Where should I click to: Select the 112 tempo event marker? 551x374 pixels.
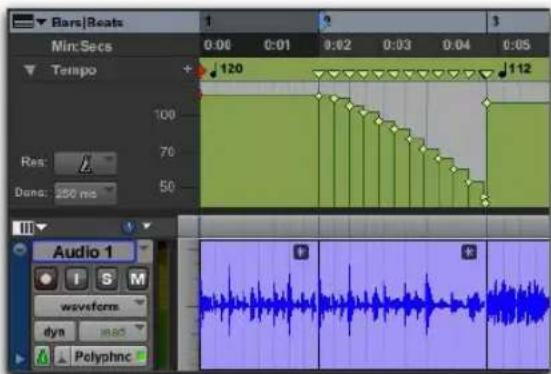click(x=516, y=69)
